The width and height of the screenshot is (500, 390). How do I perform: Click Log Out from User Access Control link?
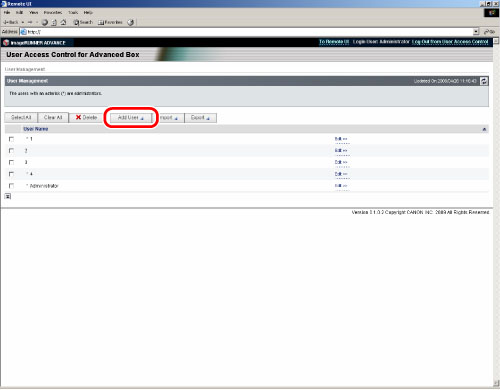click(x=450, y=42)
